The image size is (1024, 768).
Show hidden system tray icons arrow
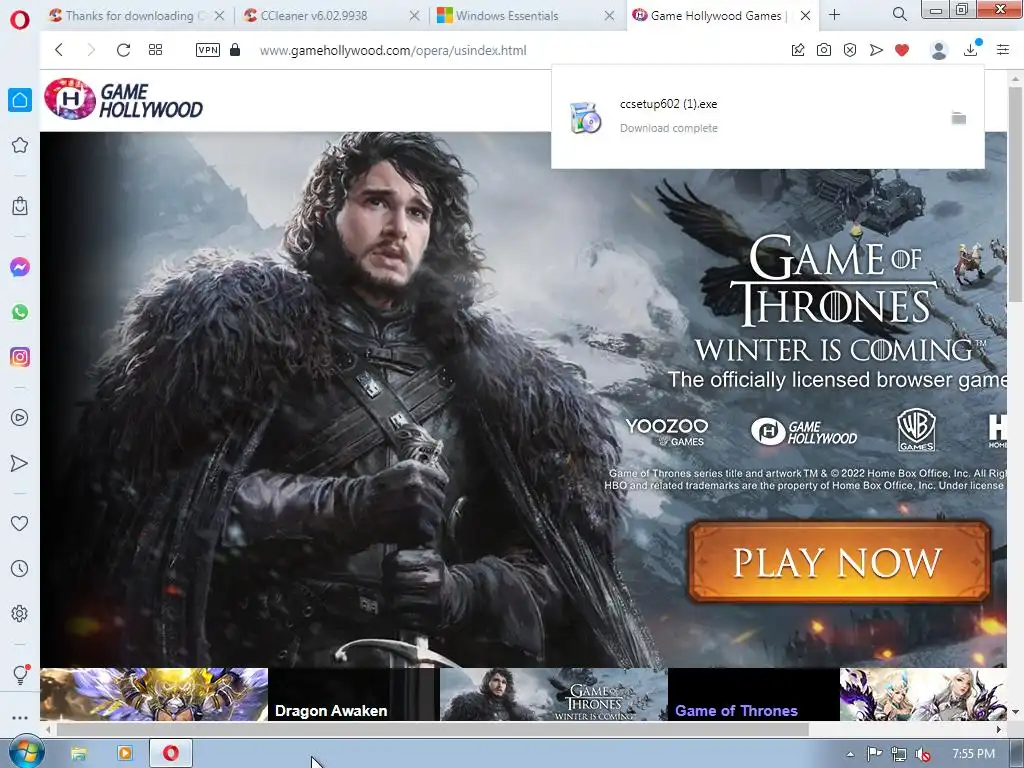[850, 754]
